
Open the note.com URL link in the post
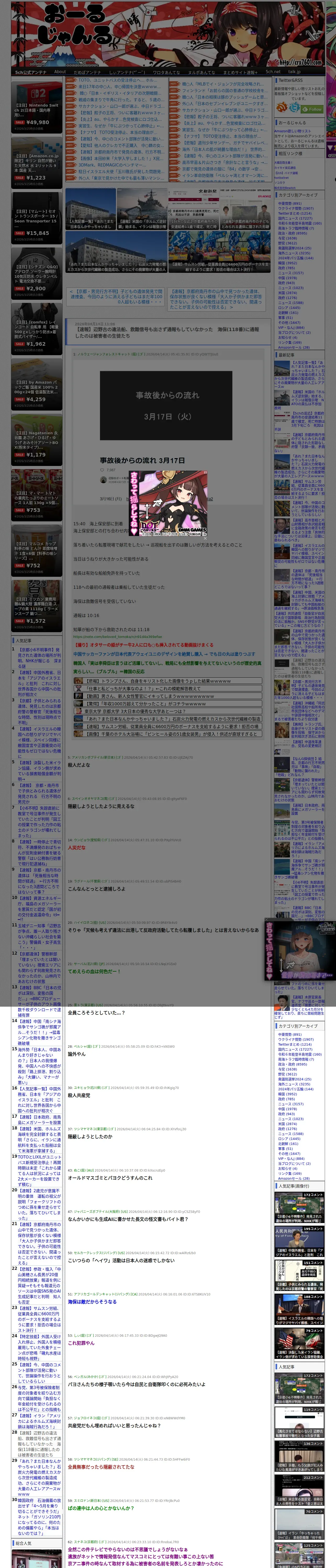click(x=118, y=637)
